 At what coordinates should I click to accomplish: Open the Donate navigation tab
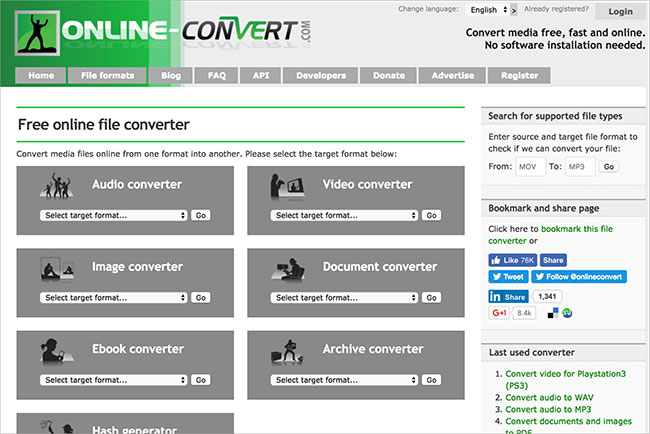point(388,75)
